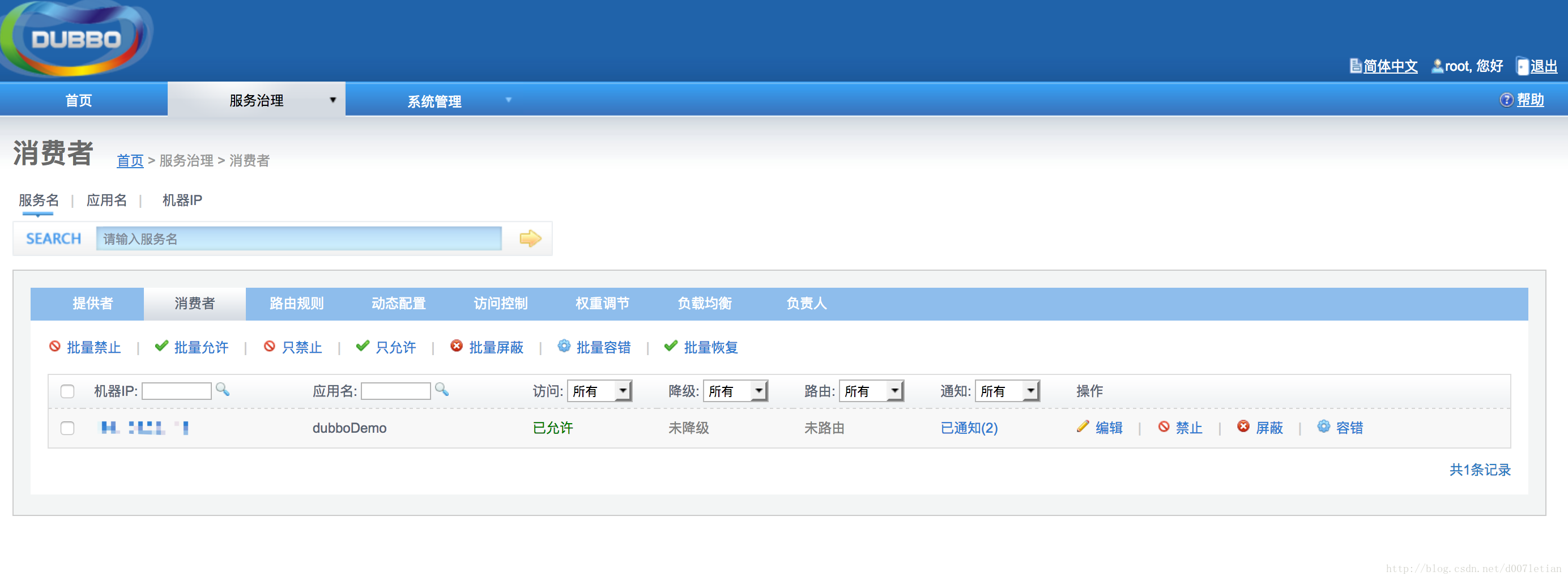Click the 请输入服务名 search input field

coord(299,238)
